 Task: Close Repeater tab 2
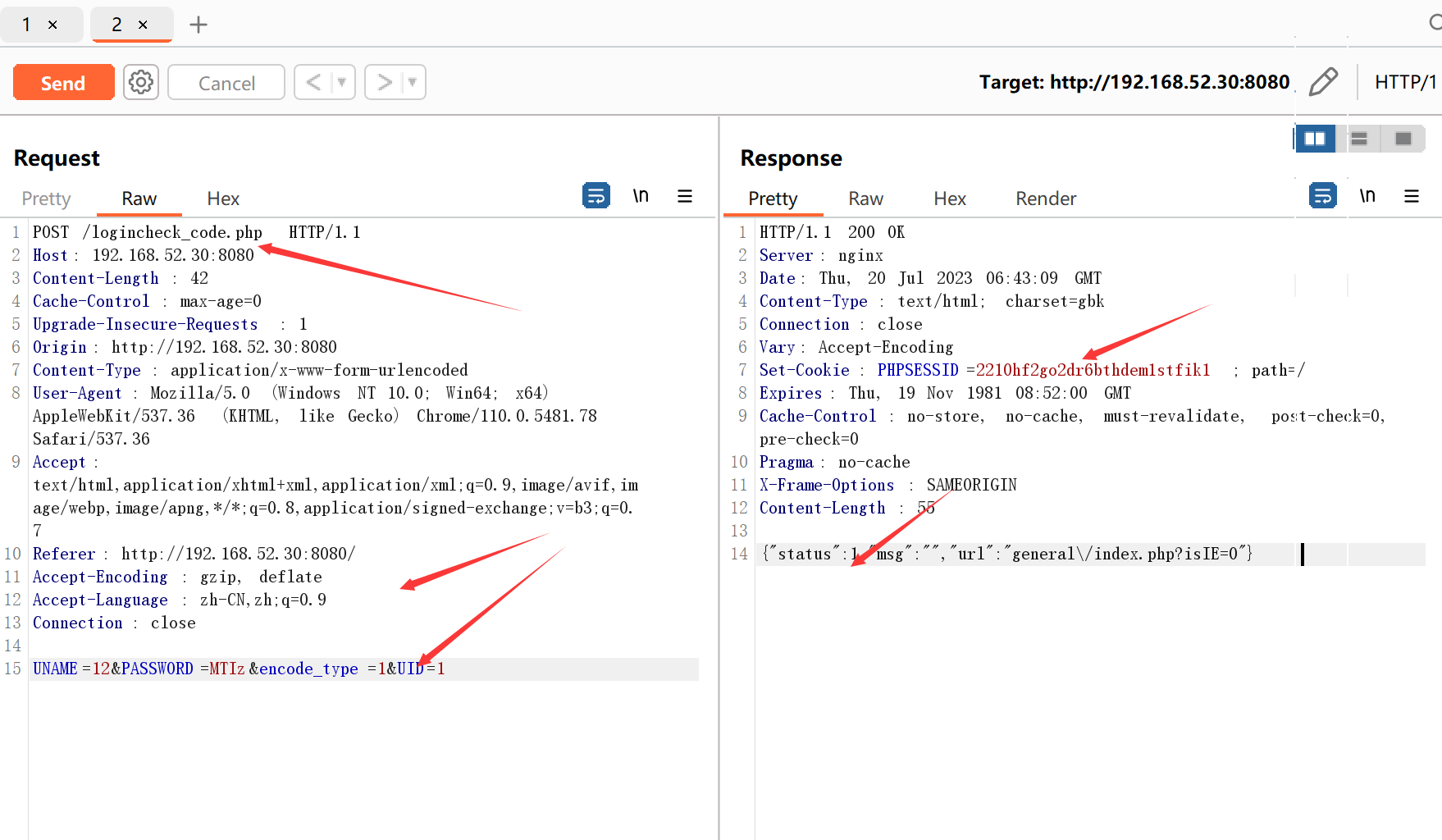[x=143, y=25]
